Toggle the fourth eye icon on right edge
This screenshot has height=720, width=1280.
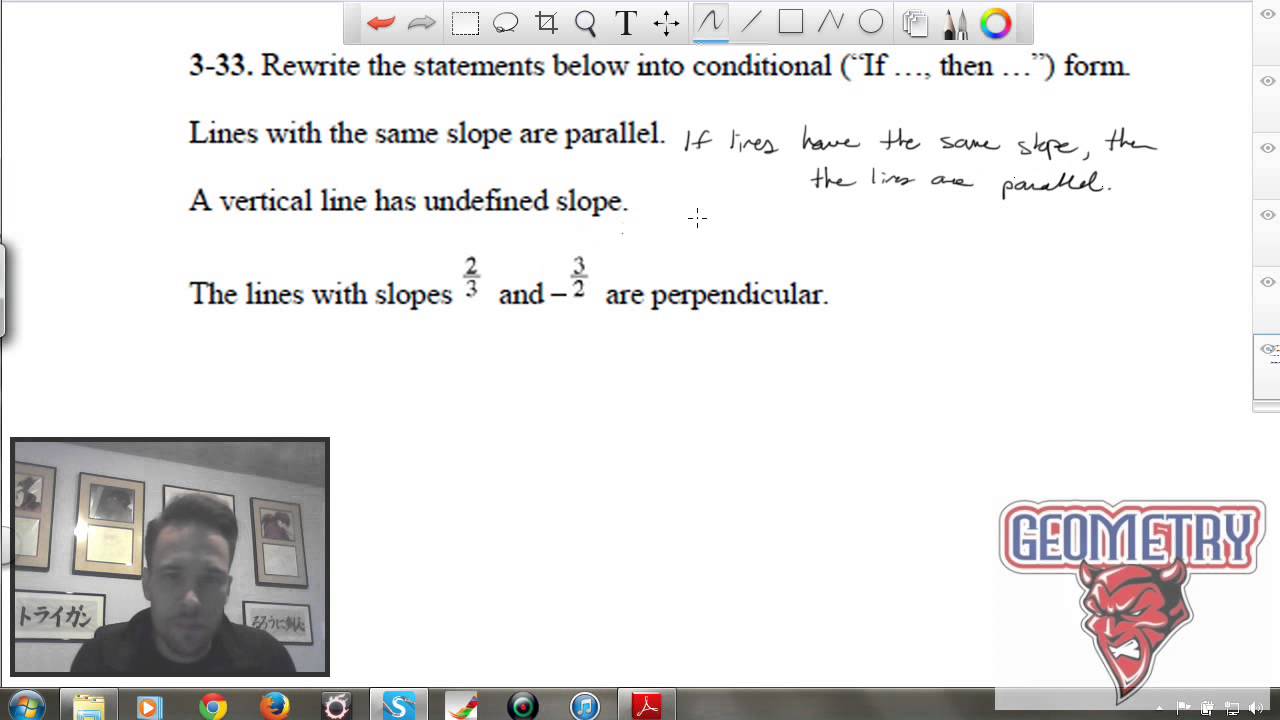(1268, 215)
